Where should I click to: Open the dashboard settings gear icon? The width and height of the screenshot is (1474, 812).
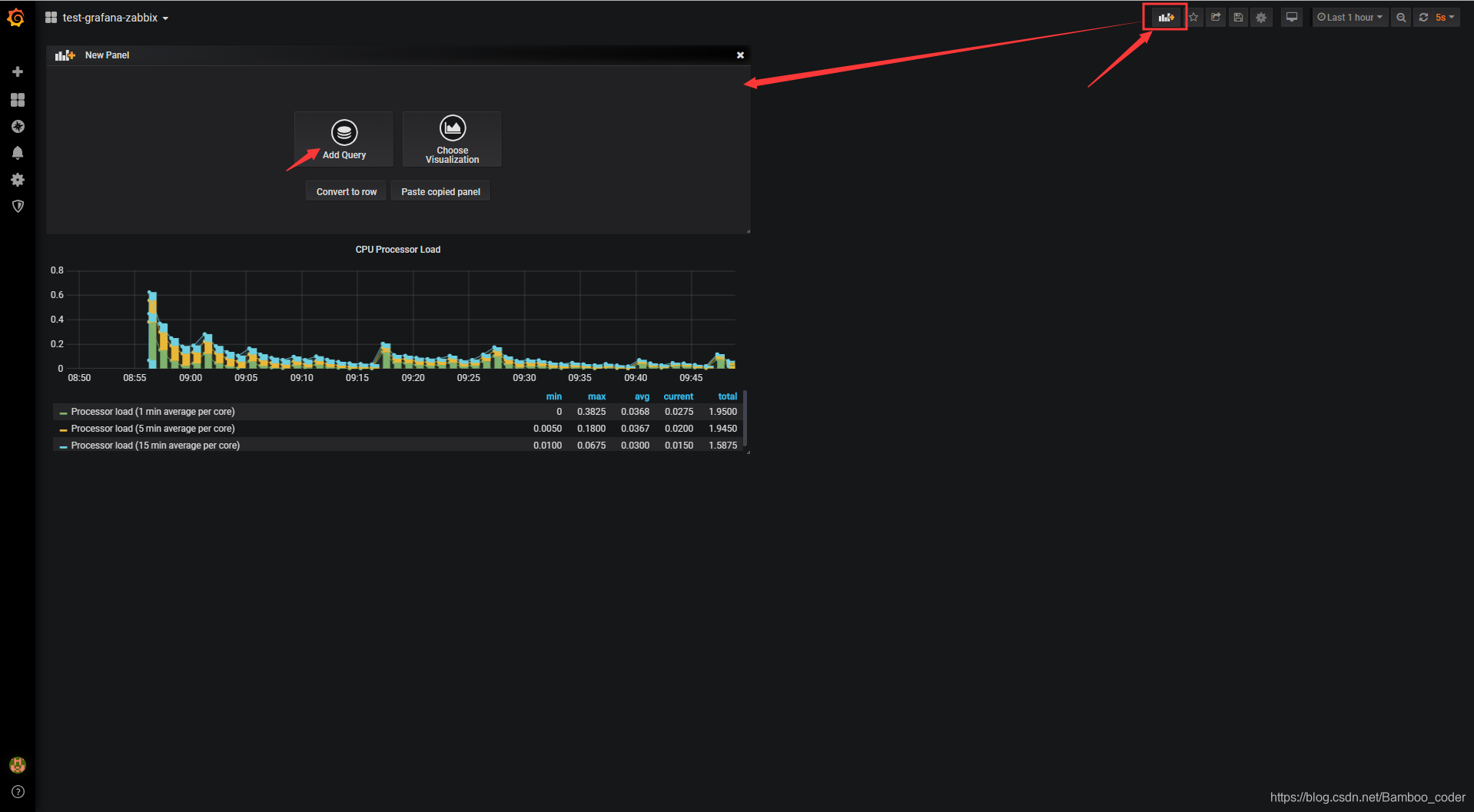[1261, 17]
